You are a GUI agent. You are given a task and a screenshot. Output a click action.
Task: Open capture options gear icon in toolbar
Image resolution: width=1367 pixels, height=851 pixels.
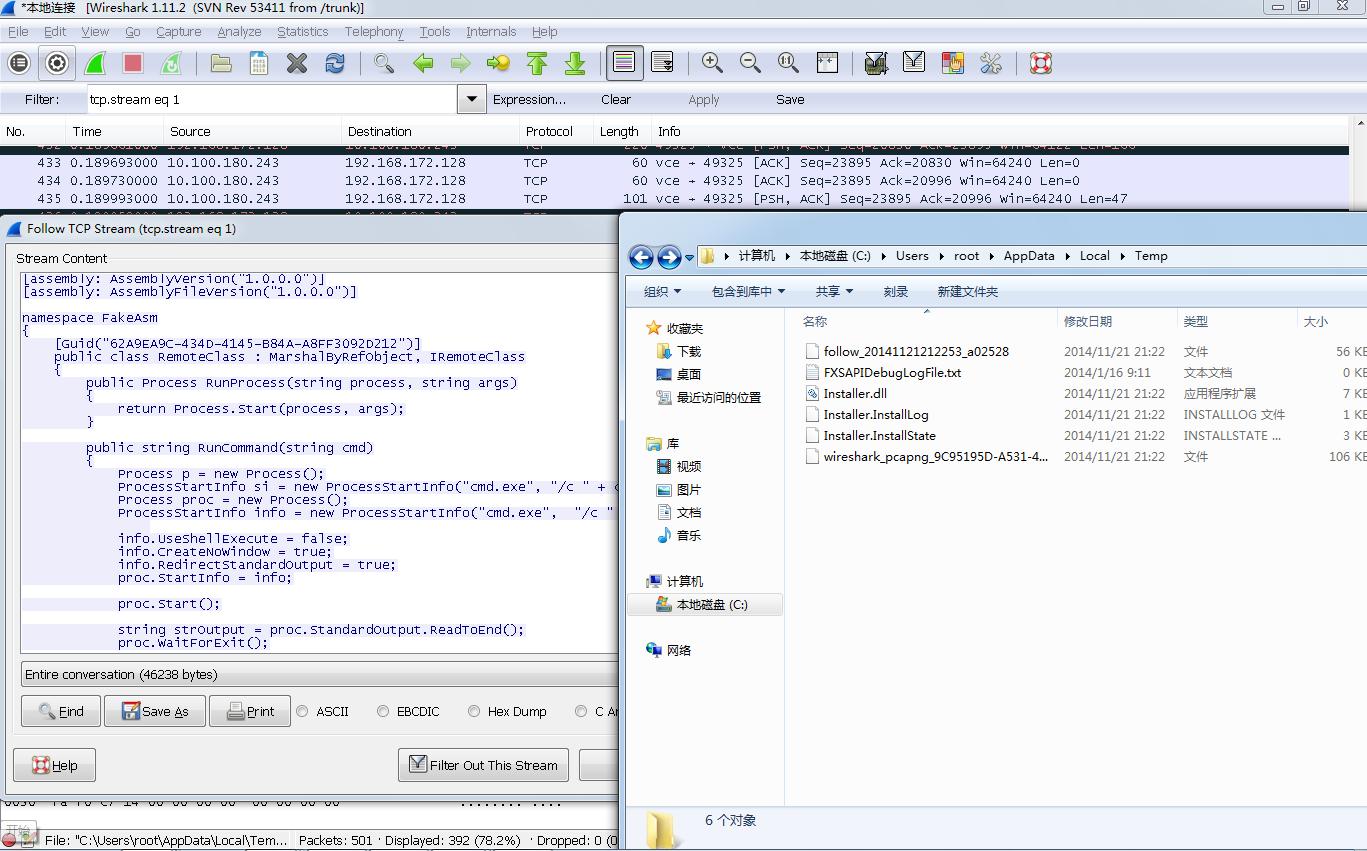57,63
